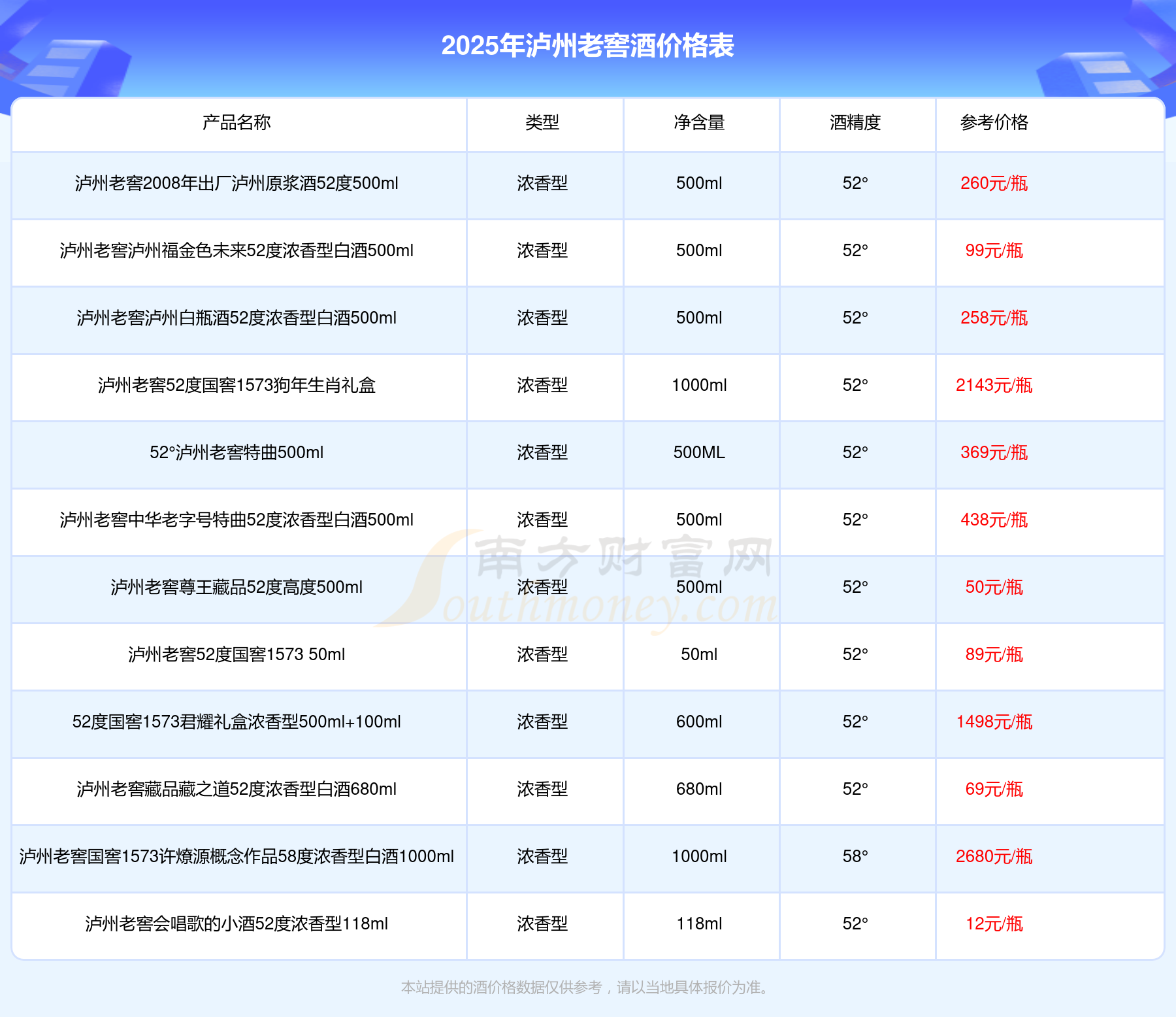Select 泸州老窖尊王藏品52度高度500ml product name
The image size is (1176, 1017).
click(237, 588)
